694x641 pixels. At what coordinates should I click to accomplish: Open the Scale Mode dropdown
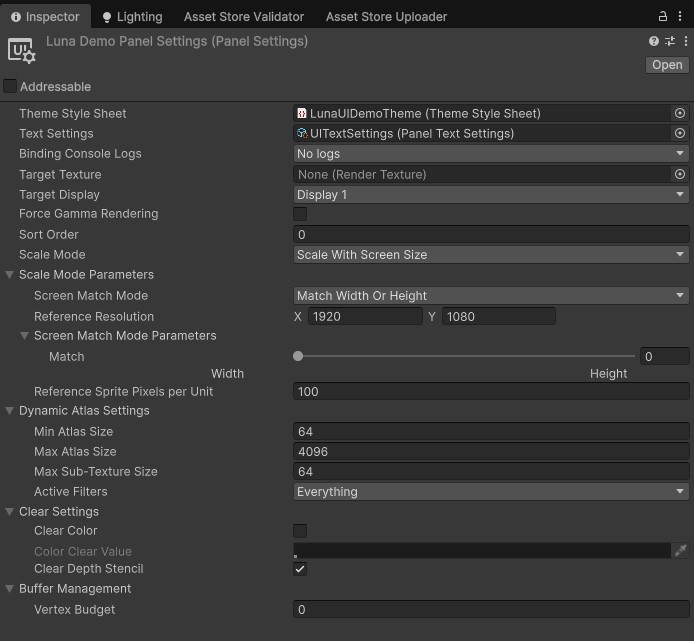tap(491, 255)
